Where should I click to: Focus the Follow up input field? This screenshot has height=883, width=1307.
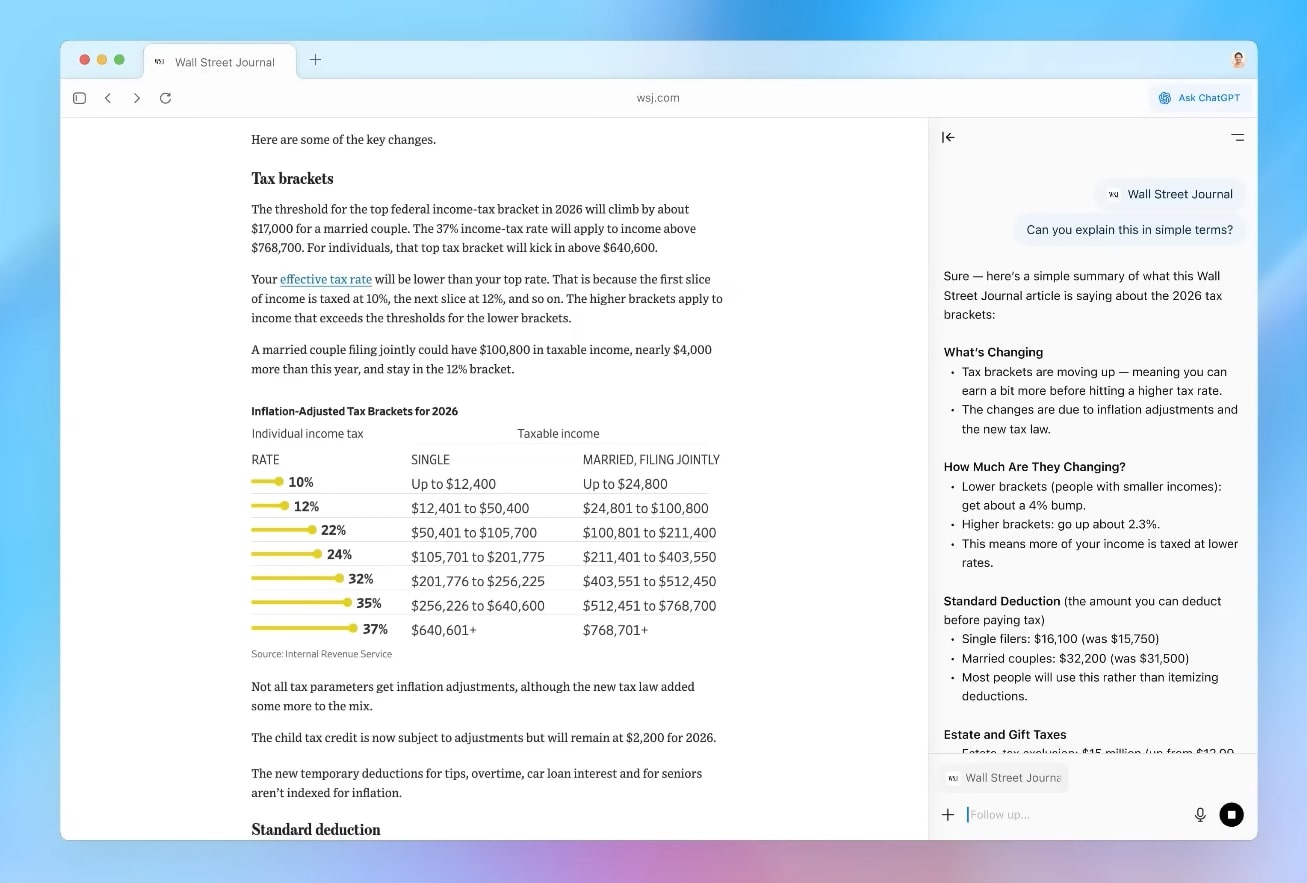1070,815
